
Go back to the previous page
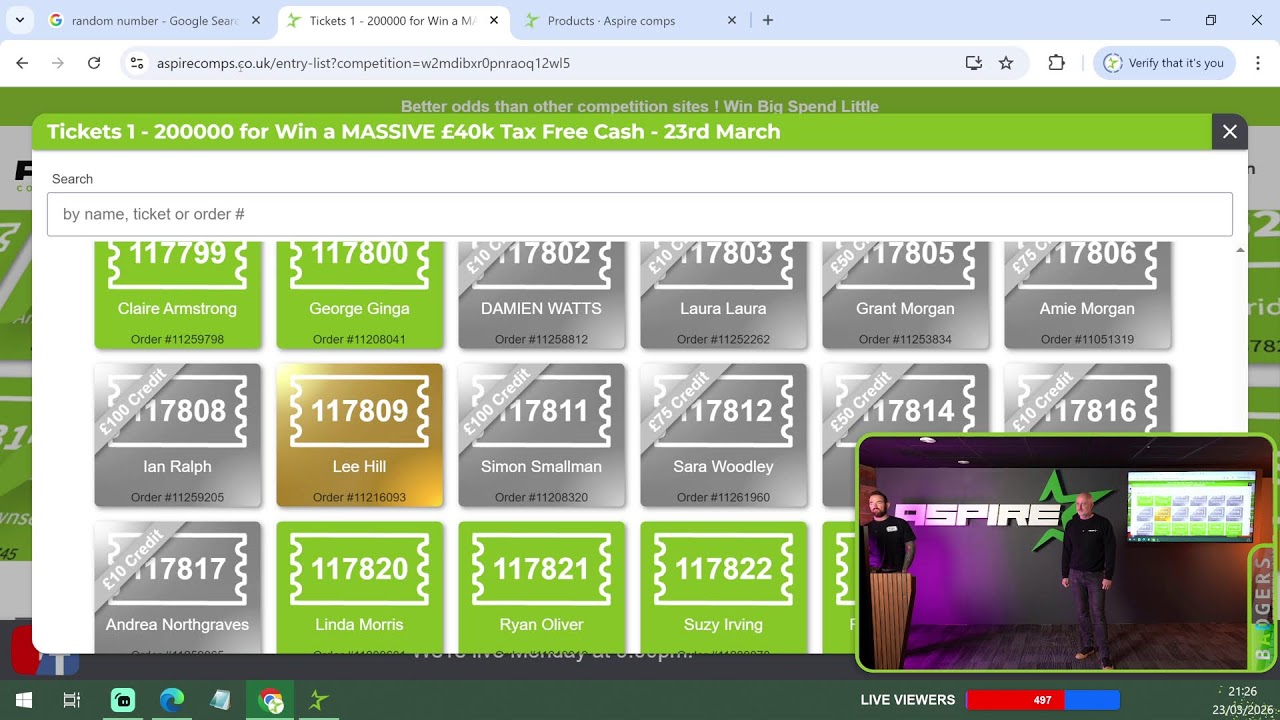(22, 63)
